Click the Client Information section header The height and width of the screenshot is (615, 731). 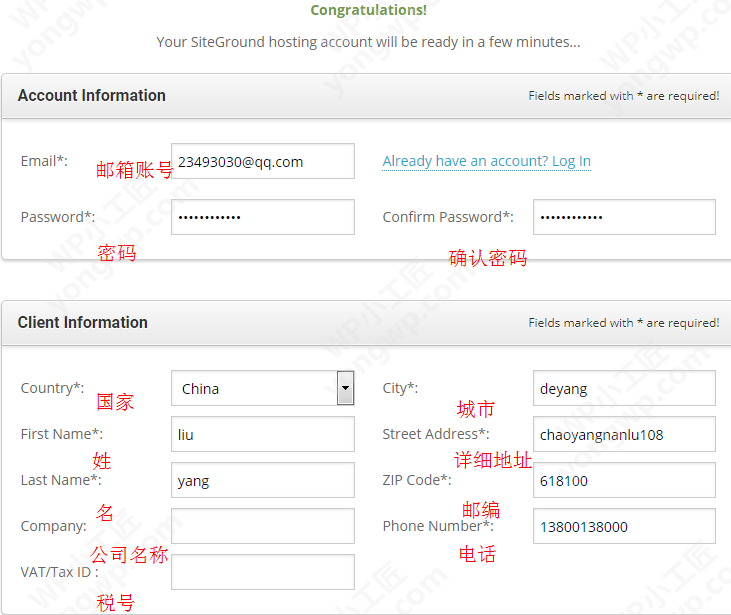coord(83,323)
